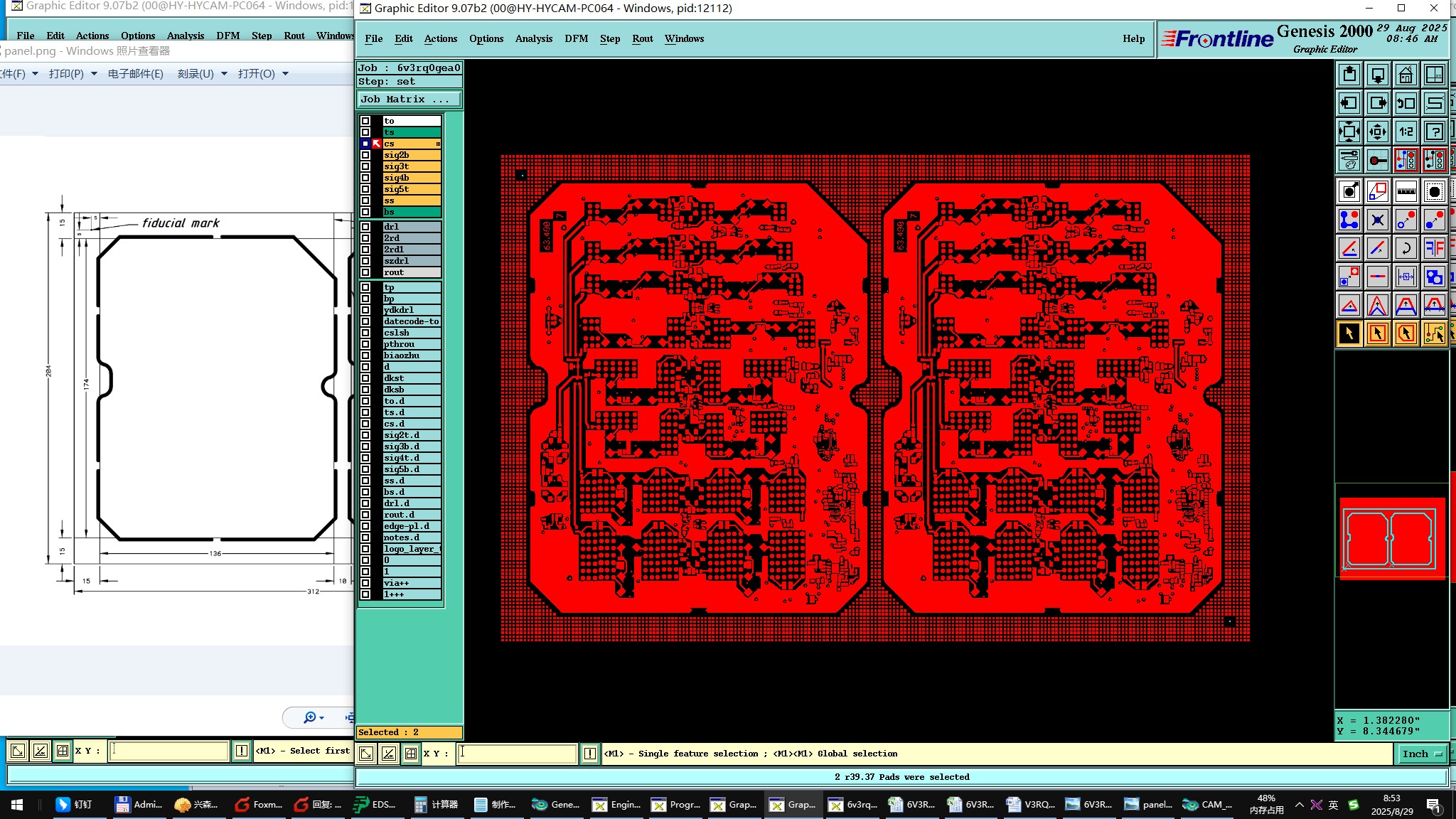Click the Help button in the menu bar
The image size is (1456, 819).
coord(1133,38)
